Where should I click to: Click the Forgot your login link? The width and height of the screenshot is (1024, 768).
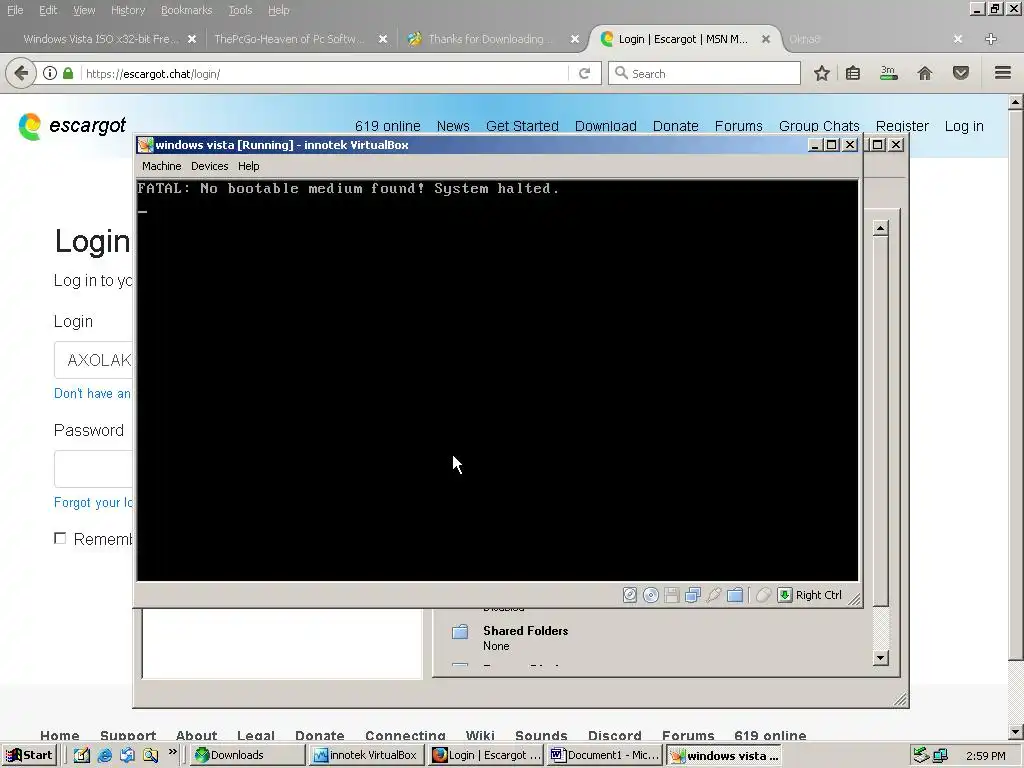pyautogui.click(x=93, y=502)
